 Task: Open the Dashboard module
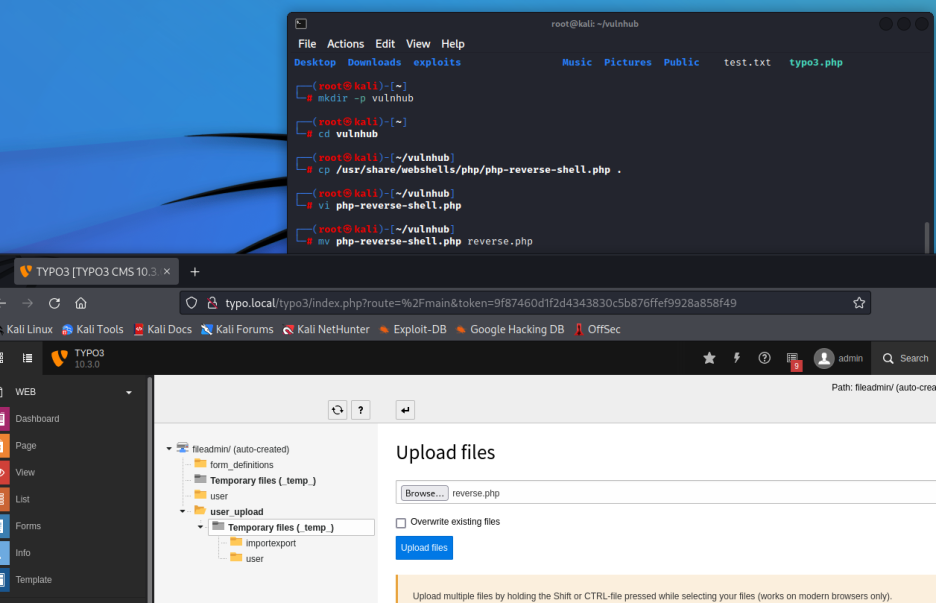pos(37,419)
